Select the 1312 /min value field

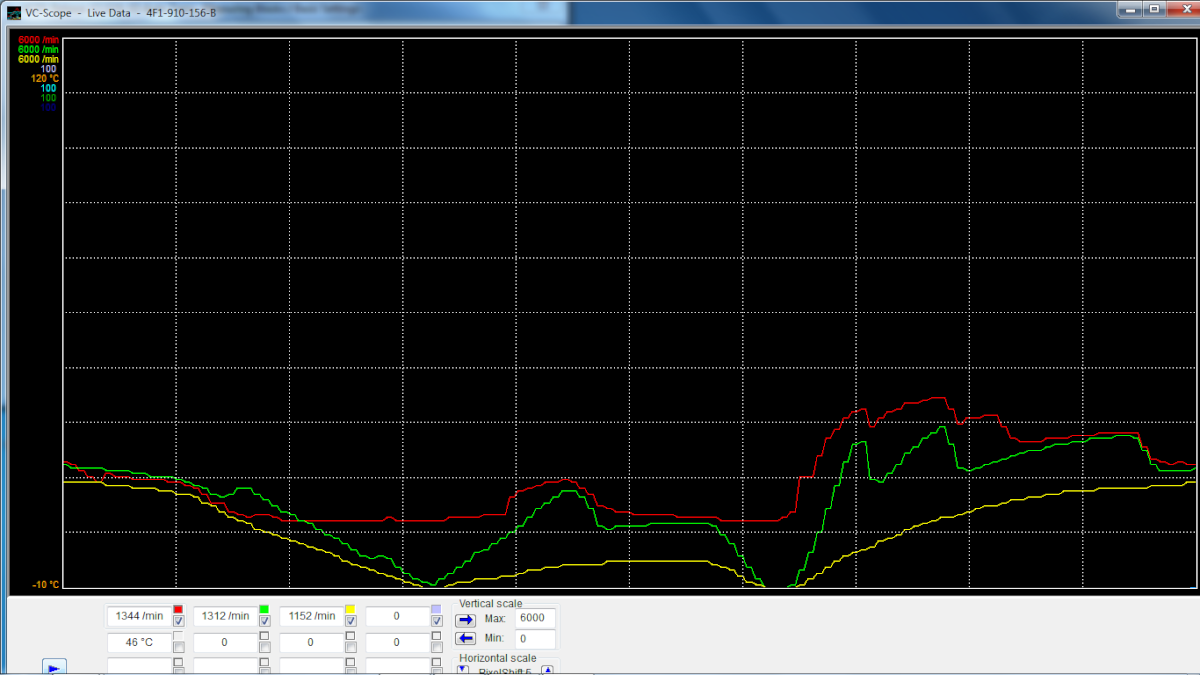click(x=225, y=616)
